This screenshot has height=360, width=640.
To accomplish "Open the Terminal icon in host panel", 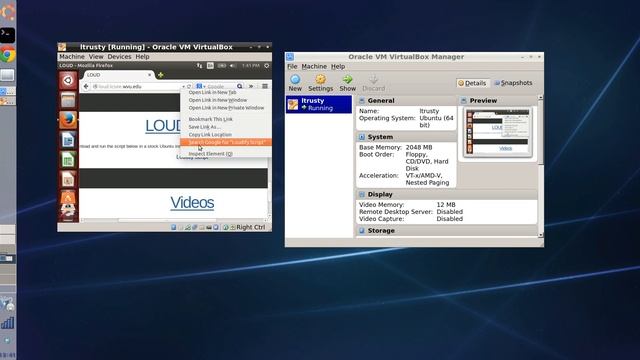I will pyautogui.click(x=8, y=35).
